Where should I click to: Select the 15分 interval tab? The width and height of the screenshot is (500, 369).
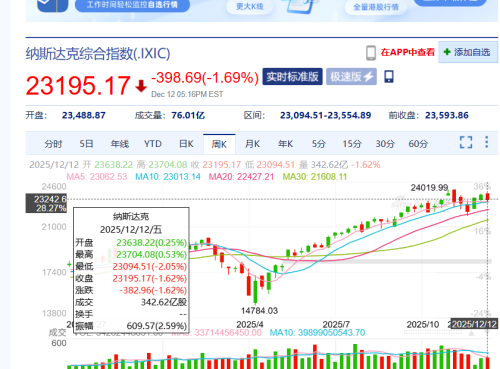(x=352, y=144)
